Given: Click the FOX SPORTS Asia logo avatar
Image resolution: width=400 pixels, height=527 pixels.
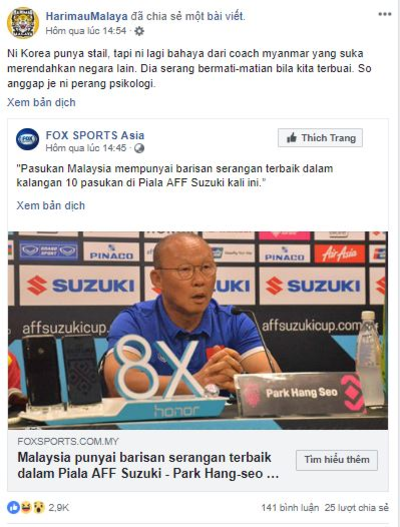Looking at the screenshot, I should pos(28,139).
